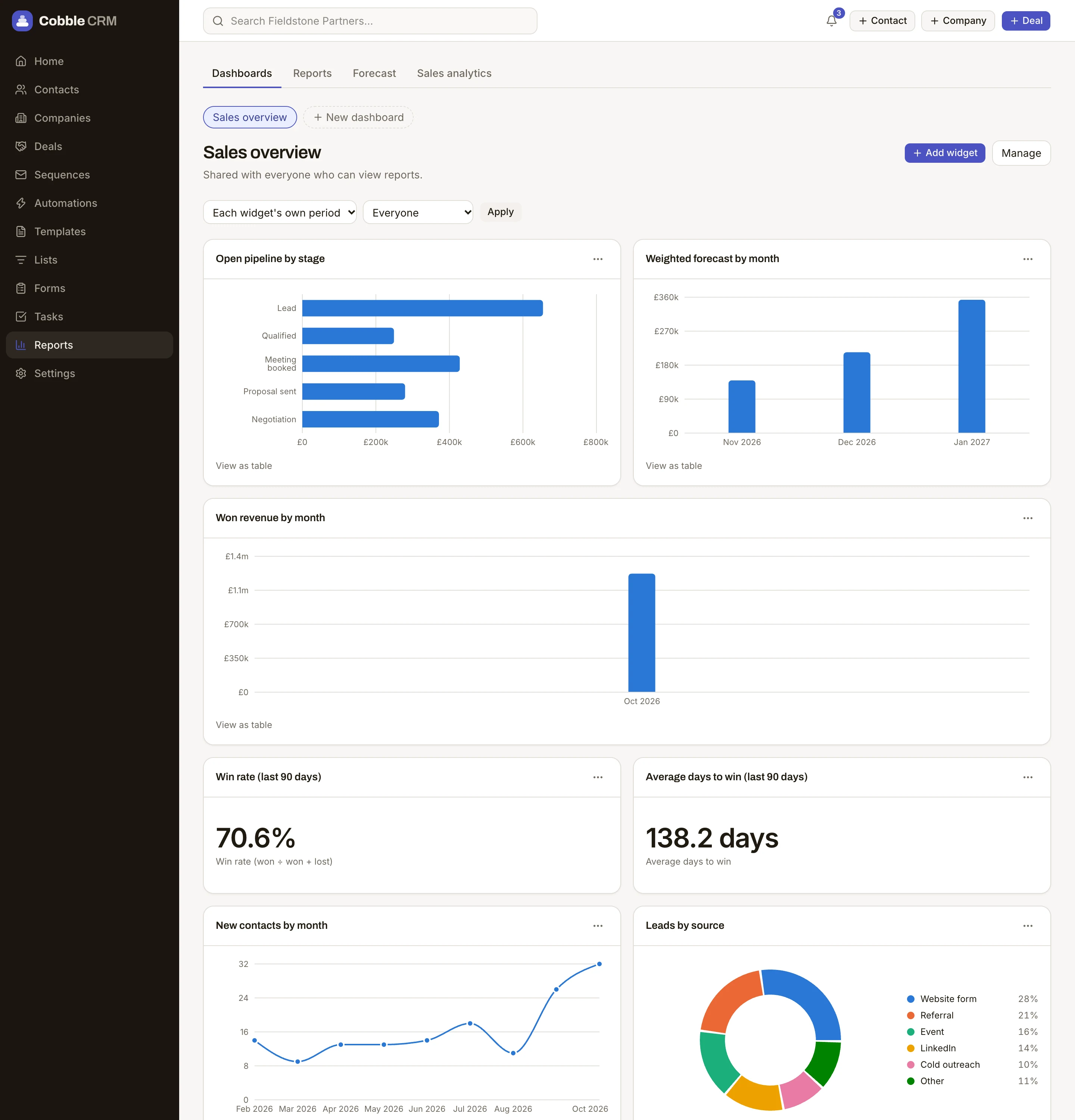
Task: Go to Home in the sidebar
Action: pyautogui.click(x=89, y=61)
